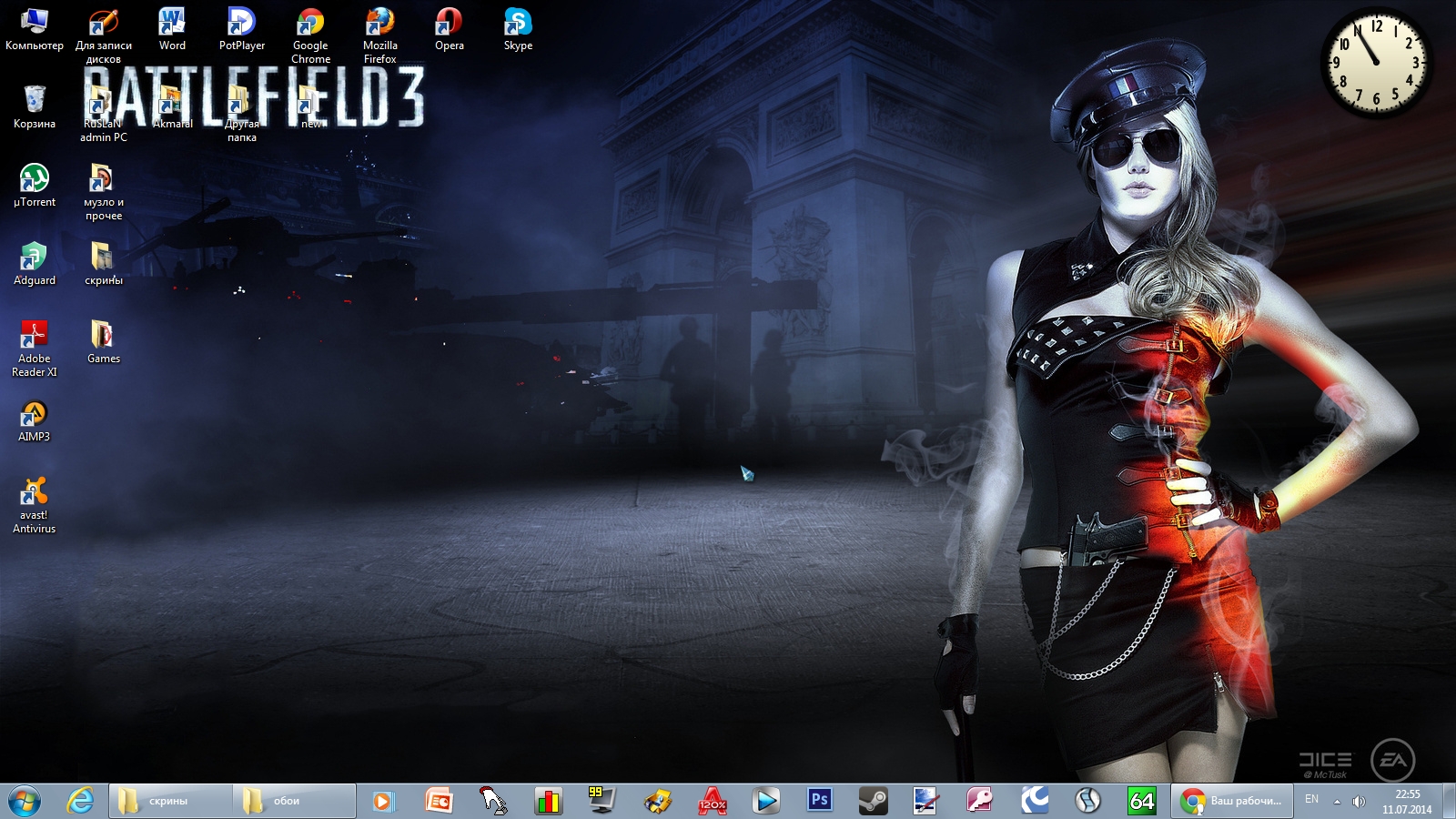Open the monitor 99 taskbar icon
Screen dimensions: 1456x819
602,801
